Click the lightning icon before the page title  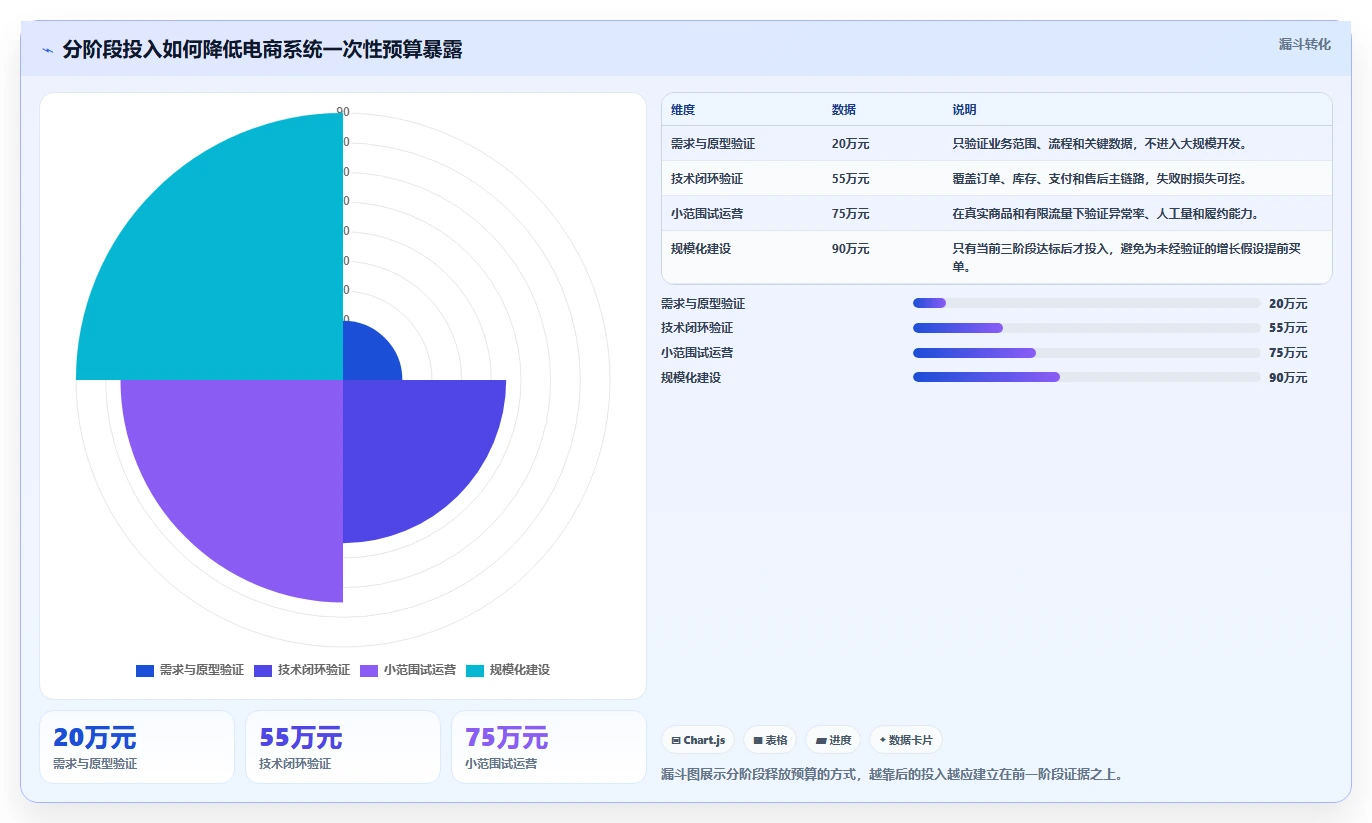click(48, 50)
